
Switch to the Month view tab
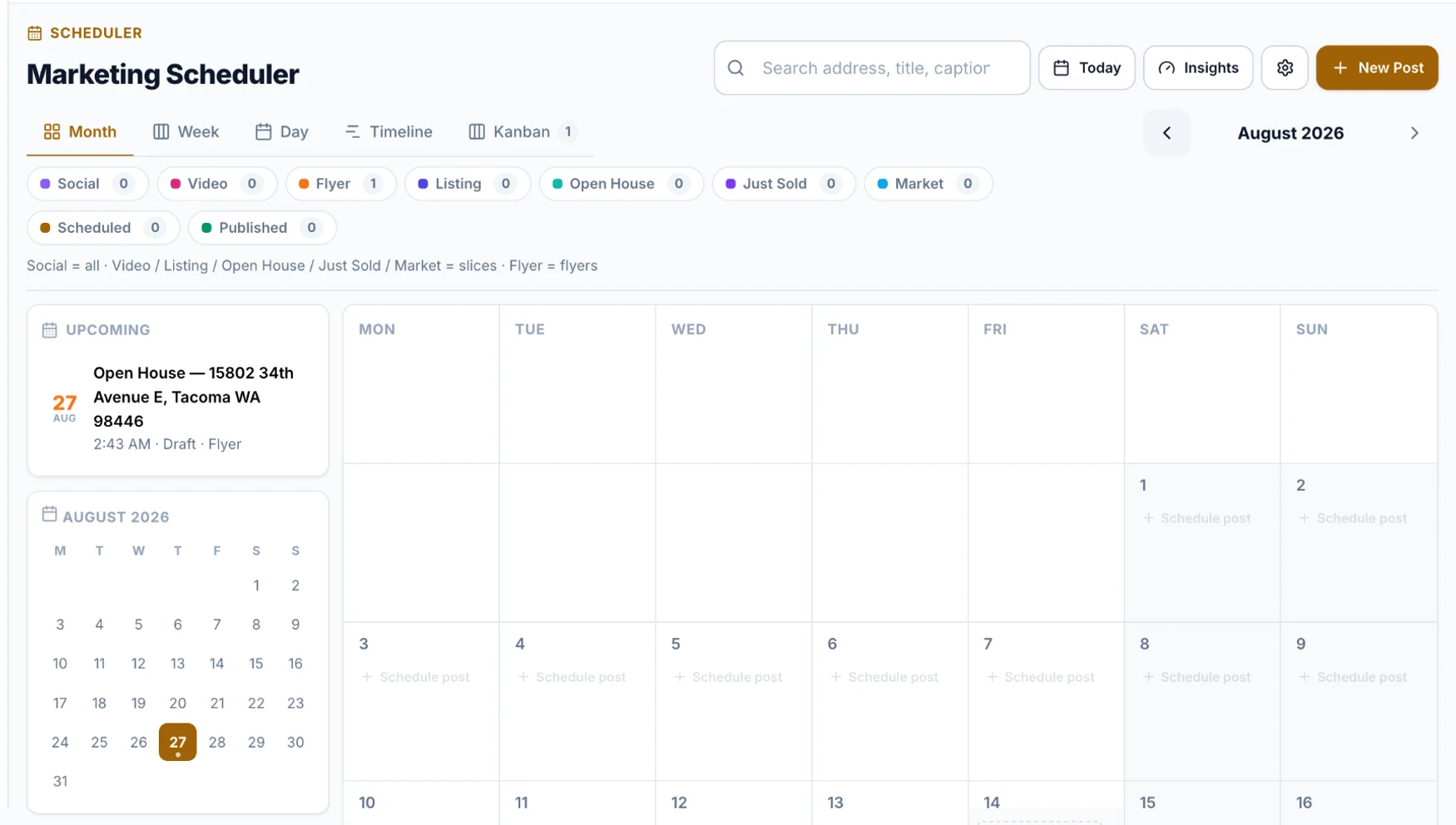(80, 132)
